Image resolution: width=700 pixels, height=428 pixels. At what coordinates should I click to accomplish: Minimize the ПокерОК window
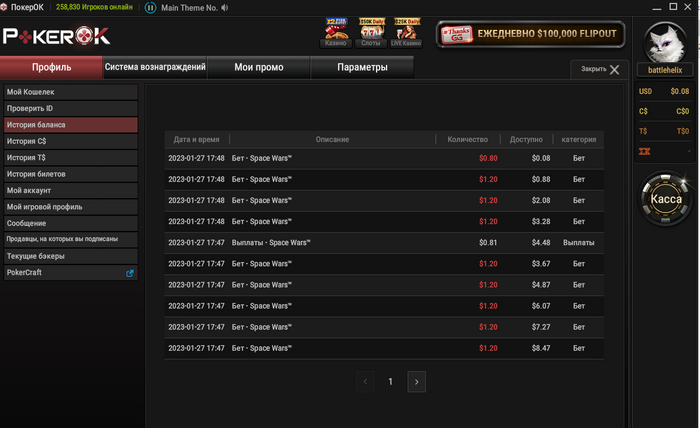657,8
